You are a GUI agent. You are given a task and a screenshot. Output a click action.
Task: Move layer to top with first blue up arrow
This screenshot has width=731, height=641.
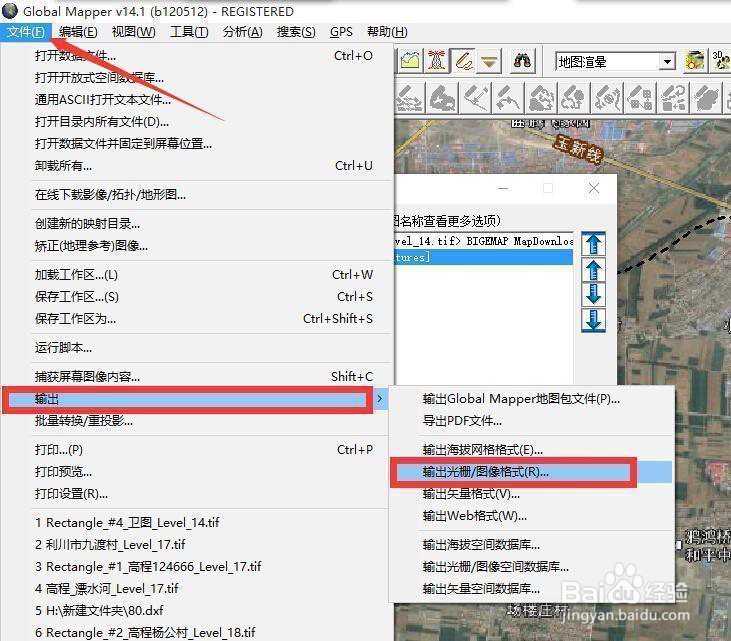[x=593, y=244]
